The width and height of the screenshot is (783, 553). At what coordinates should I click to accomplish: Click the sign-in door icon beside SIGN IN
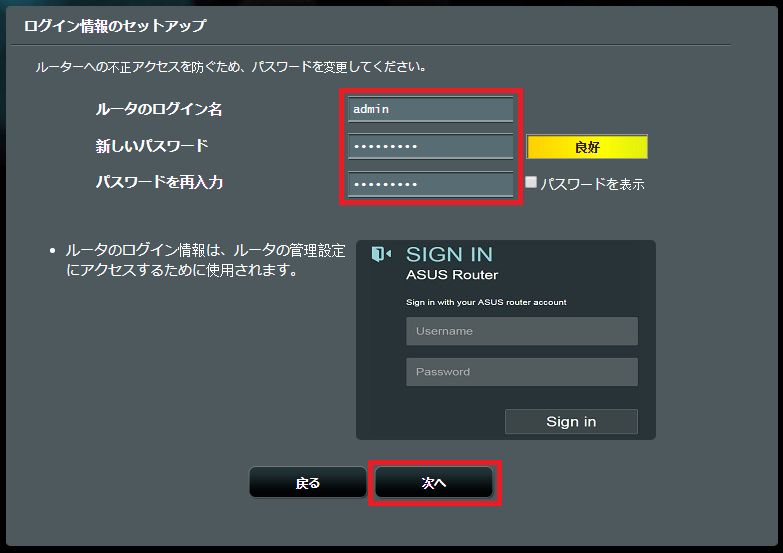point(381,254)
